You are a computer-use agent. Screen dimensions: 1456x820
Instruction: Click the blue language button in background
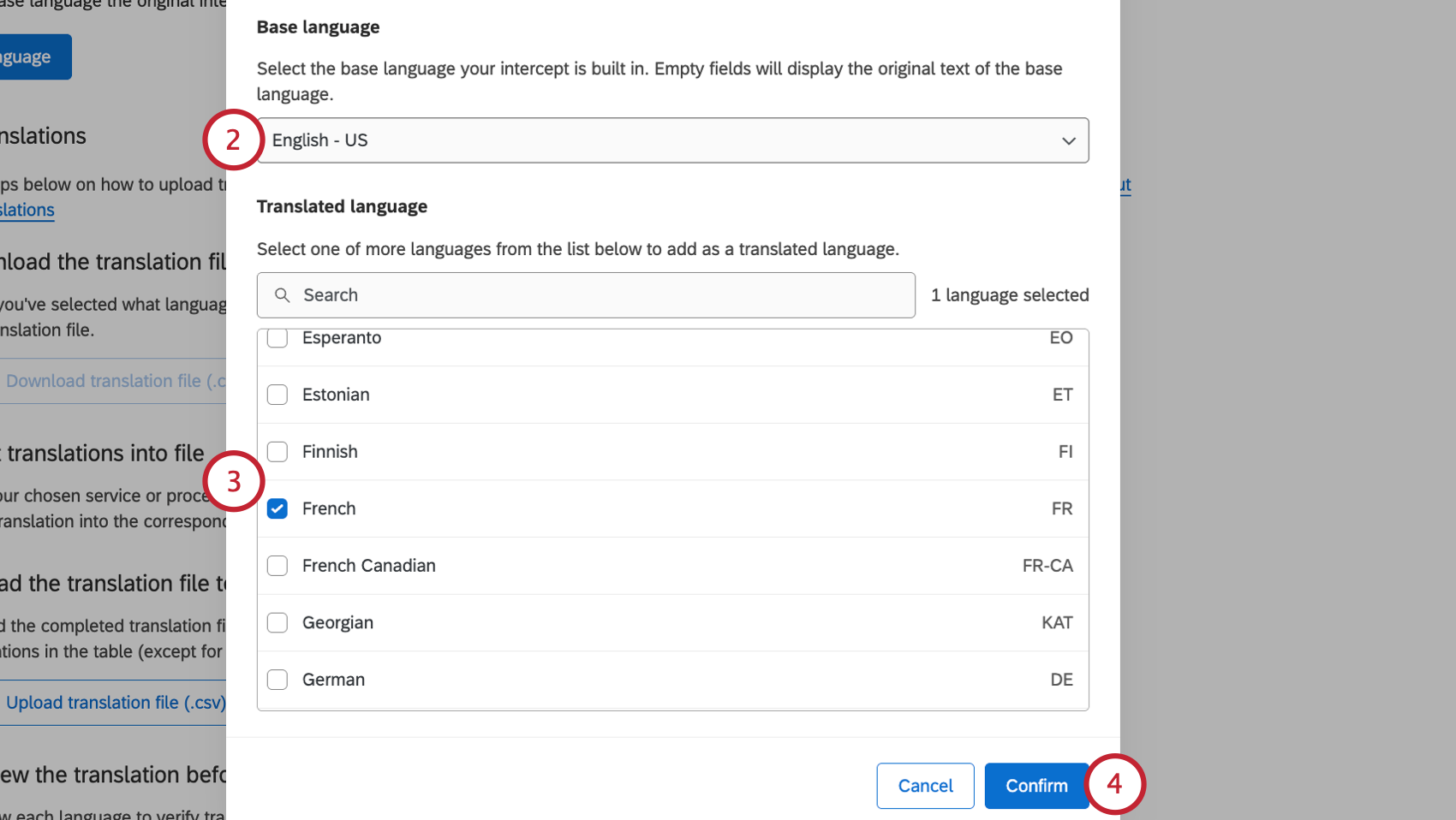tap(34, 56)
